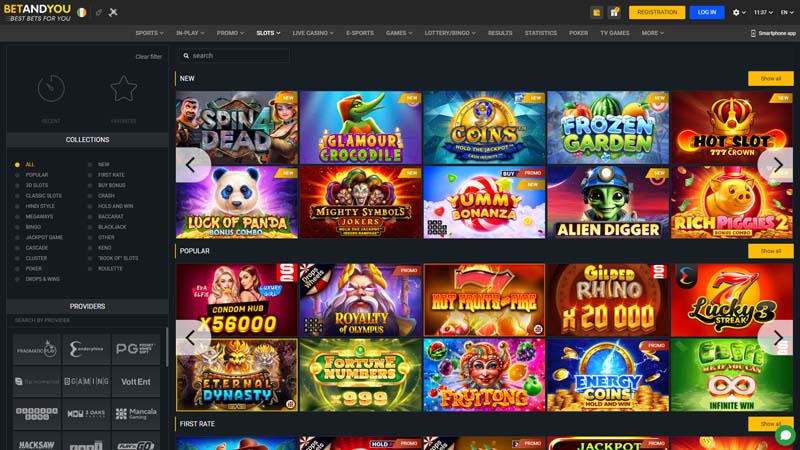Click the search magnifier icon

point(186,56)
